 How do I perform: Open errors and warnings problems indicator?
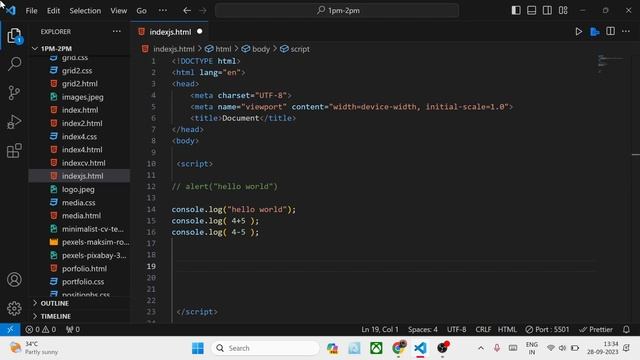(41, 329)
